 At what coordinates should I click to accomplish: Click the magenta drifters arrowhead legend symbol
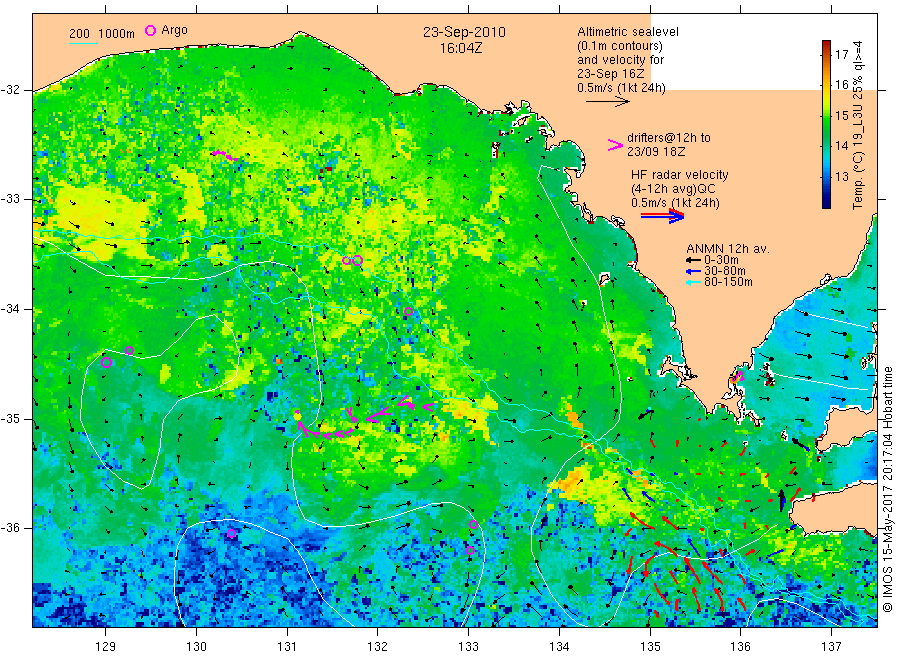coord(615,145)
